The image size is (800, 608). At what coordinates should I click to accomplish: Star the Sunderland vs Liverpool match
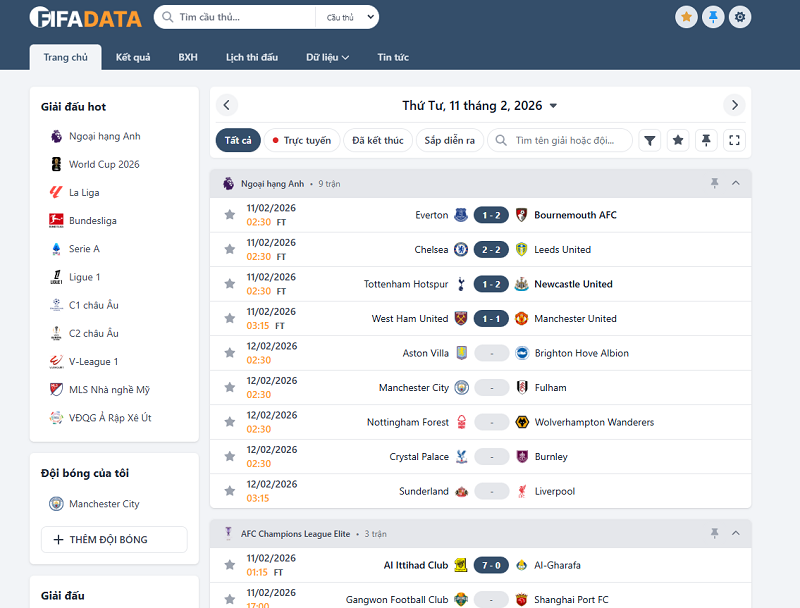point(229,491)
